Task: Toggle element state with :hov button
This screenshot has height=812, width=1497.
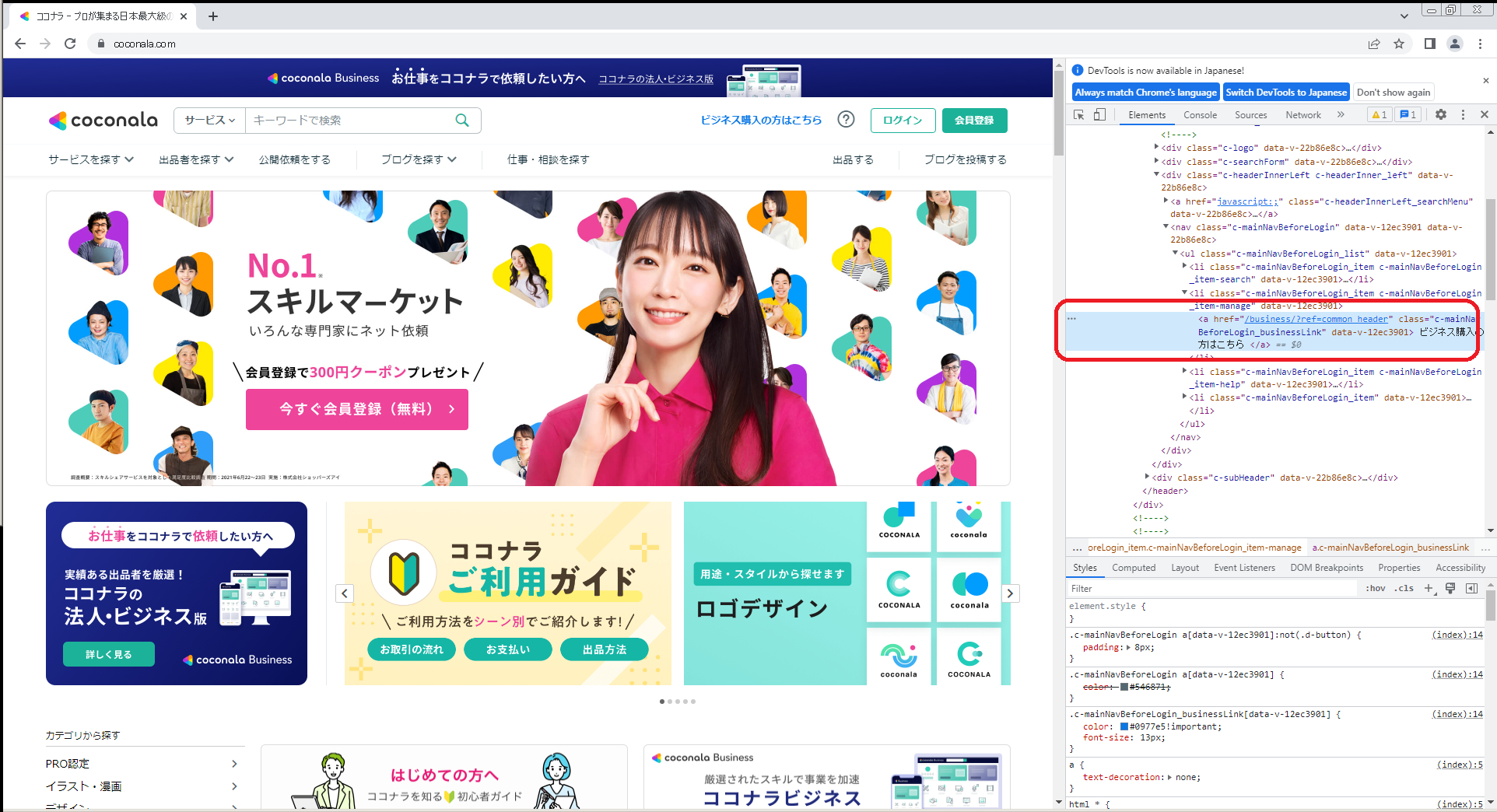Action: [1376, 588]
